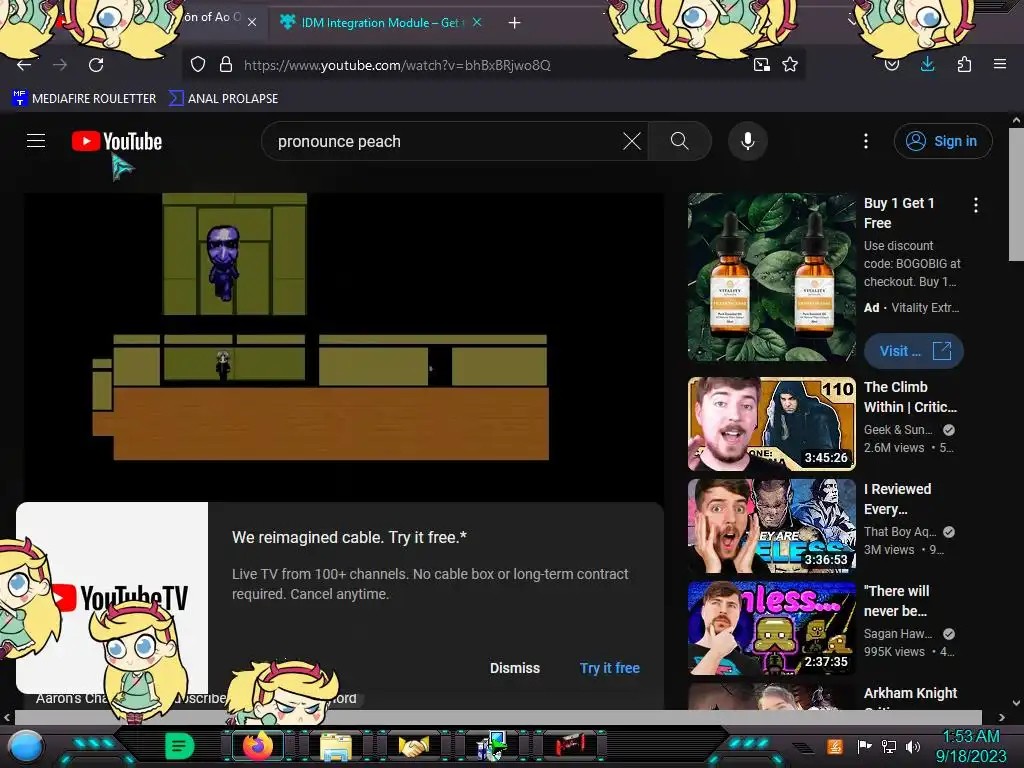Viewport: 1024px width, 768px height.
Task: Click the Sign in button
Action: (x=943, y=141)
